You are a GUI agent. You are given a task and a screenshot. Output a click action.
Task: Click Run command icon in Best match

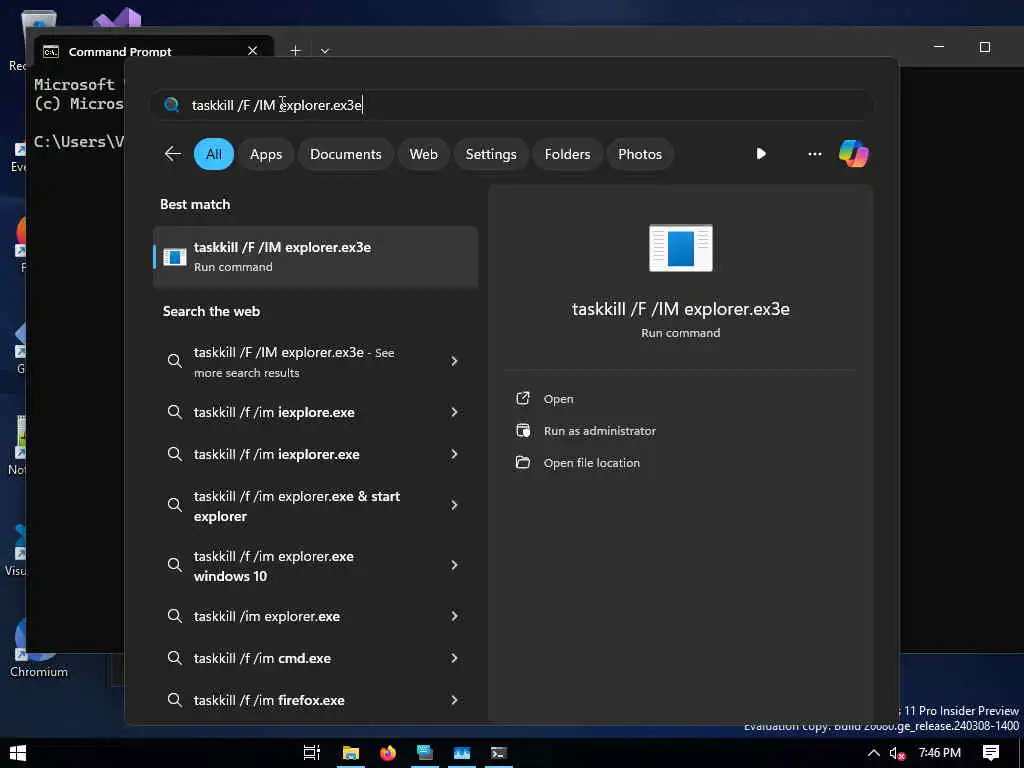[174, 257]
